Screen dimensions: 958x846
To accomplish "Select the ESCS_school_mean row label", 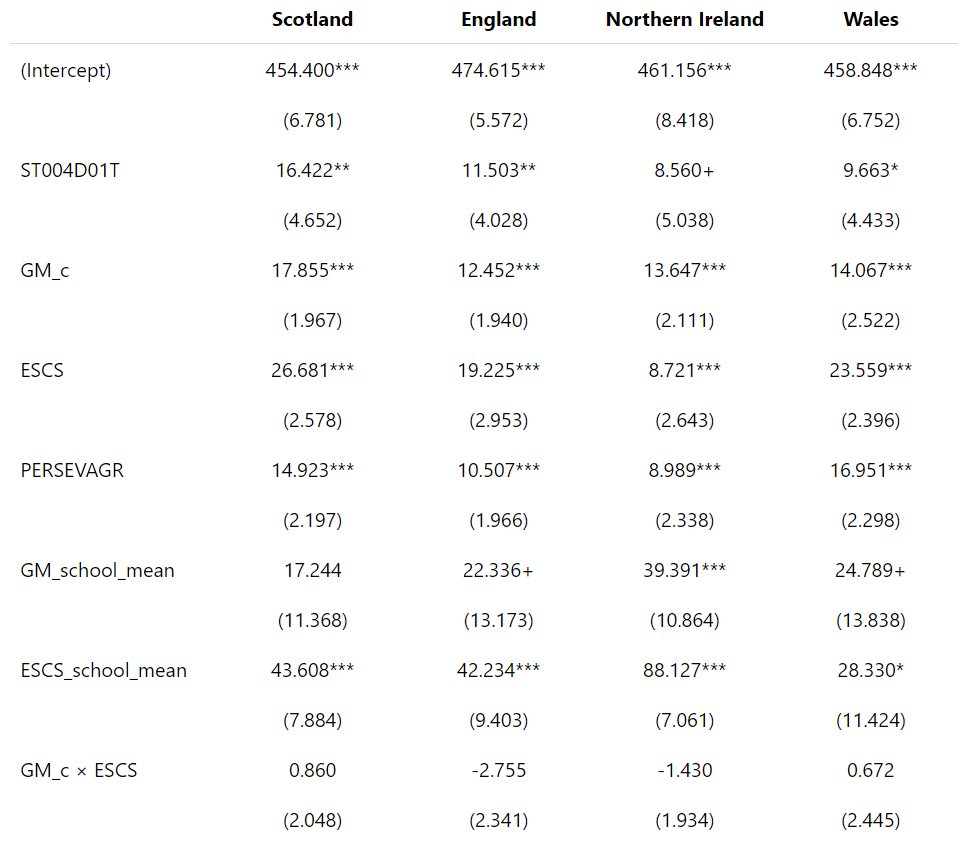I will click(103, 670).
